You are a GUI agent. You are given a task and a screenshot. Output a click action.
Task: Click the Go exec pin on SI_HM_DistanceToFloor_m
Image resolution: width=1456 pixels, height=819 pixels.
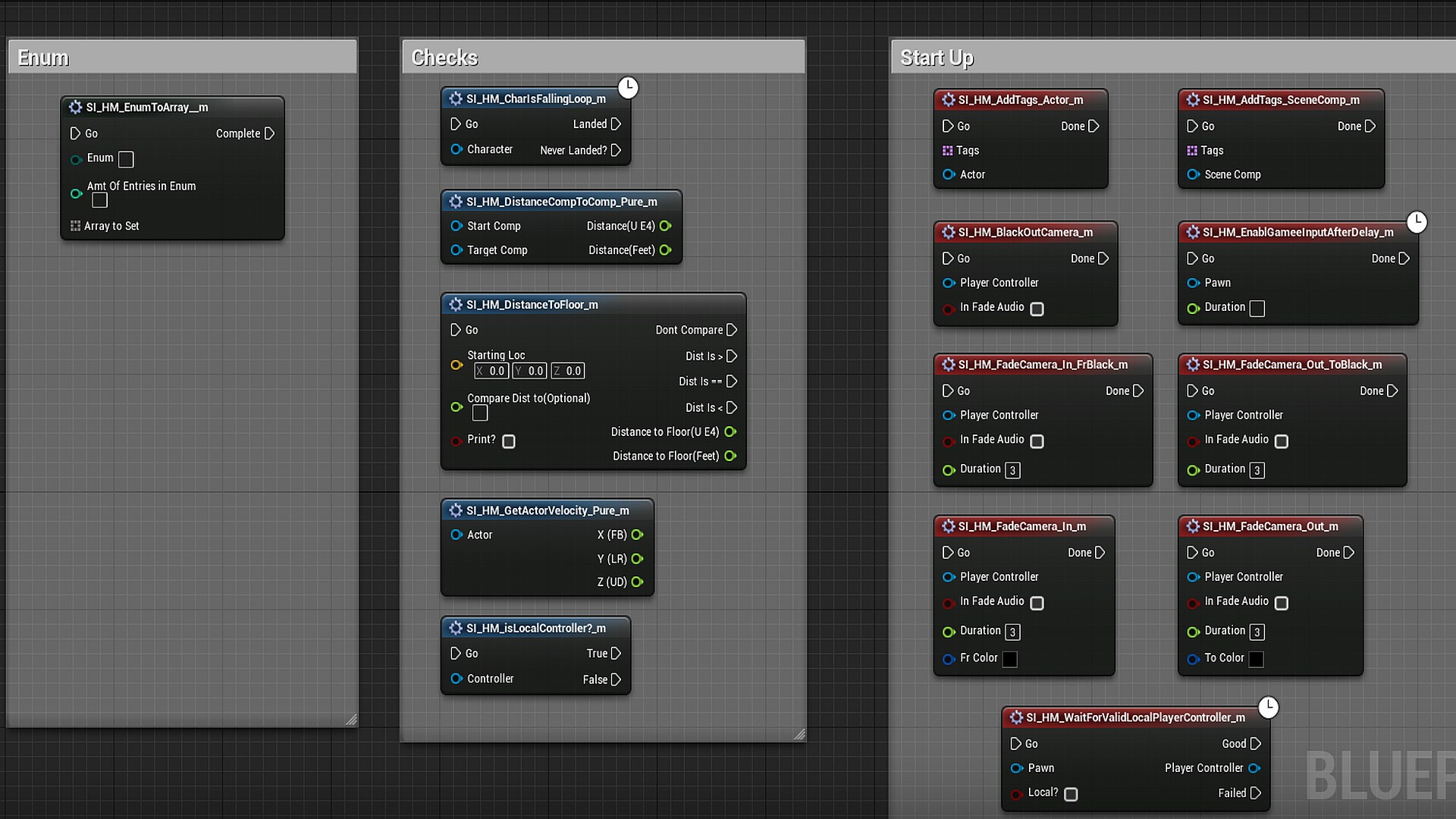tap(456, 330)
